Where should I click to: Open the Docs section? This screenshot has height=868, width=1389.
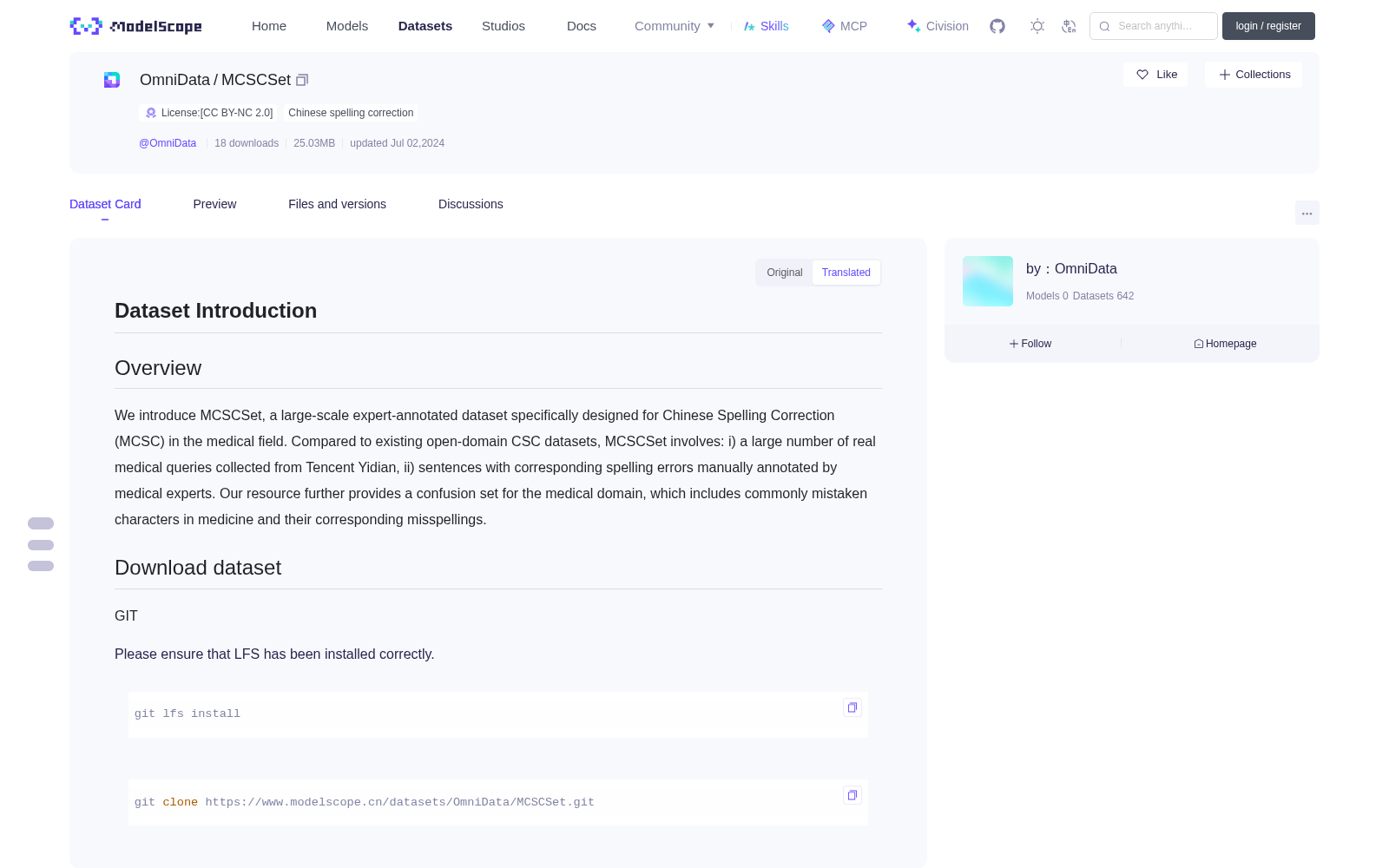tap(582, 26)
